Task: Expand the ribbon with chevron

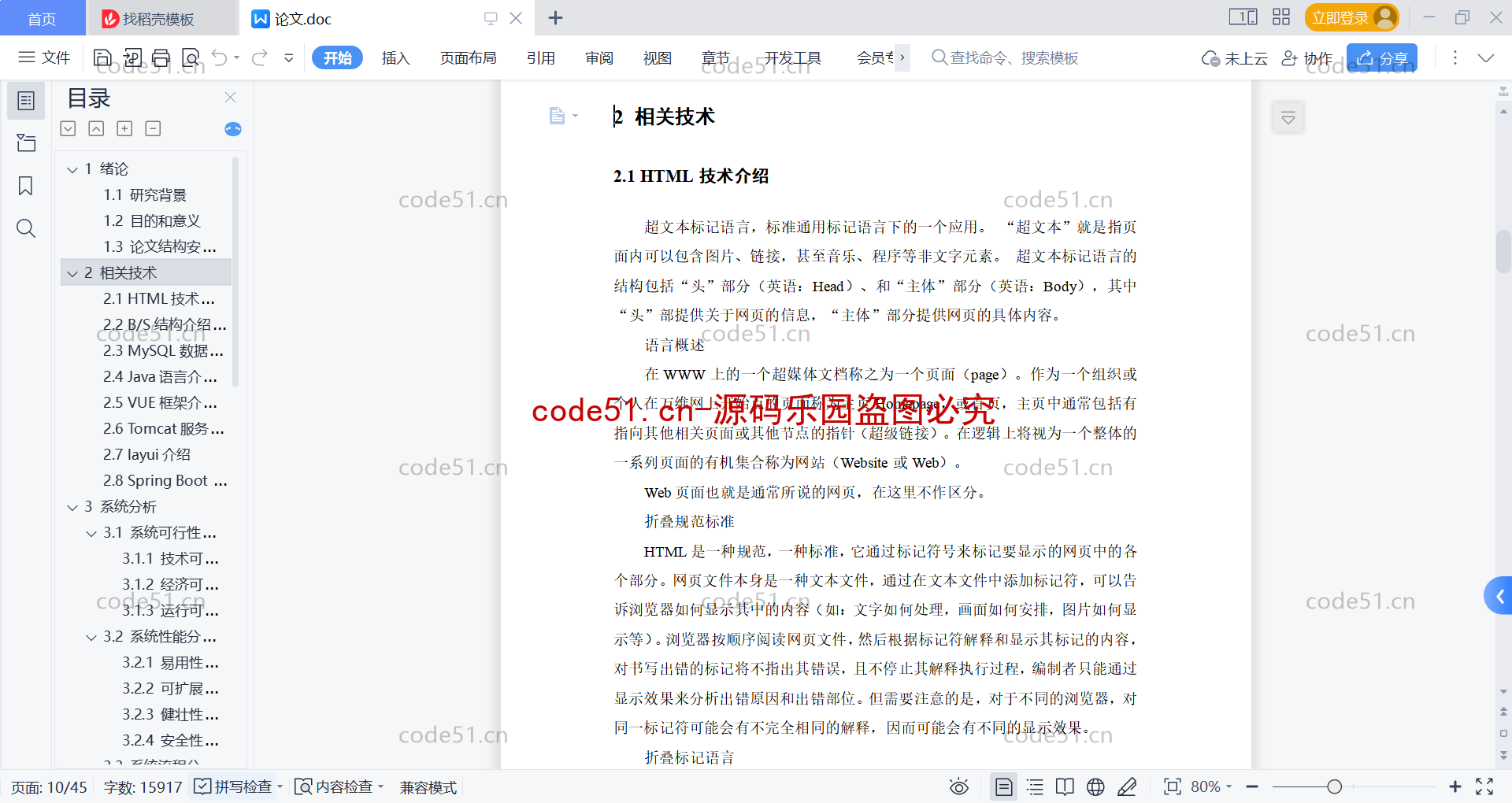Action: 1486,57
